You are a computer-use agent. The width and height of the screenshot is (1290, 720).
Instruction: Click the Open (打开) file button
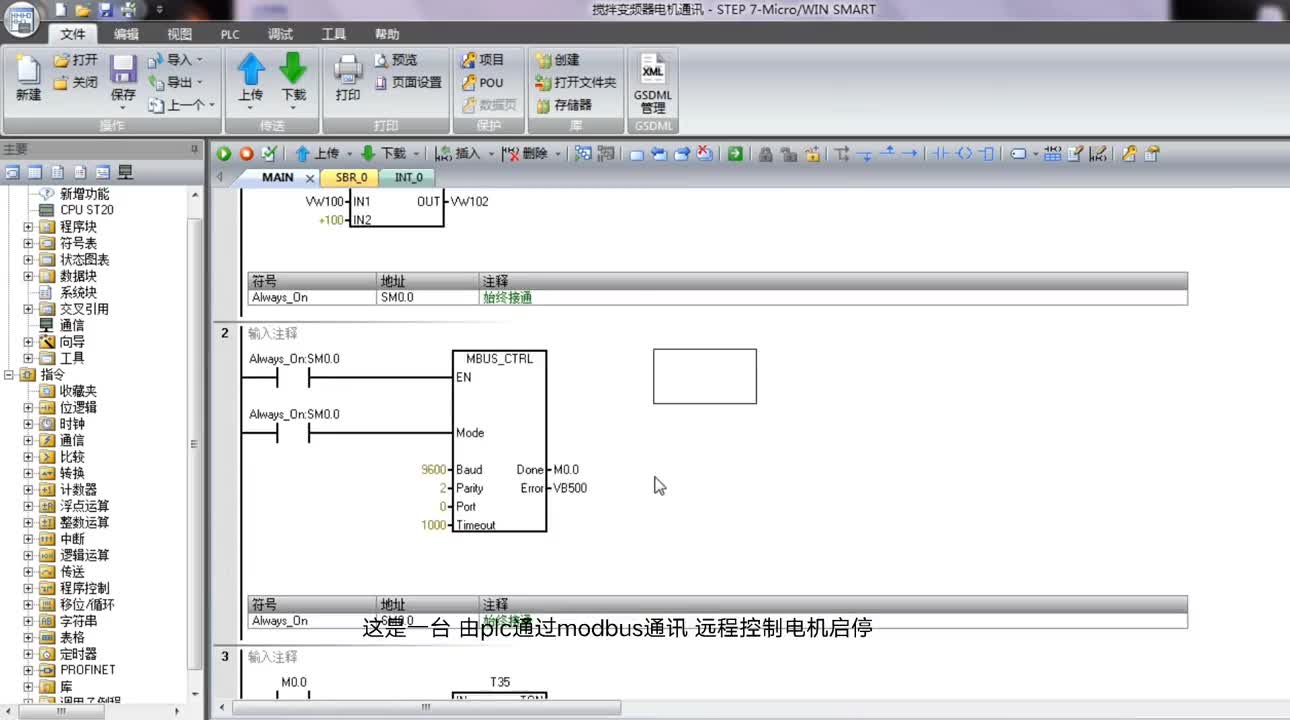(76, 60)
